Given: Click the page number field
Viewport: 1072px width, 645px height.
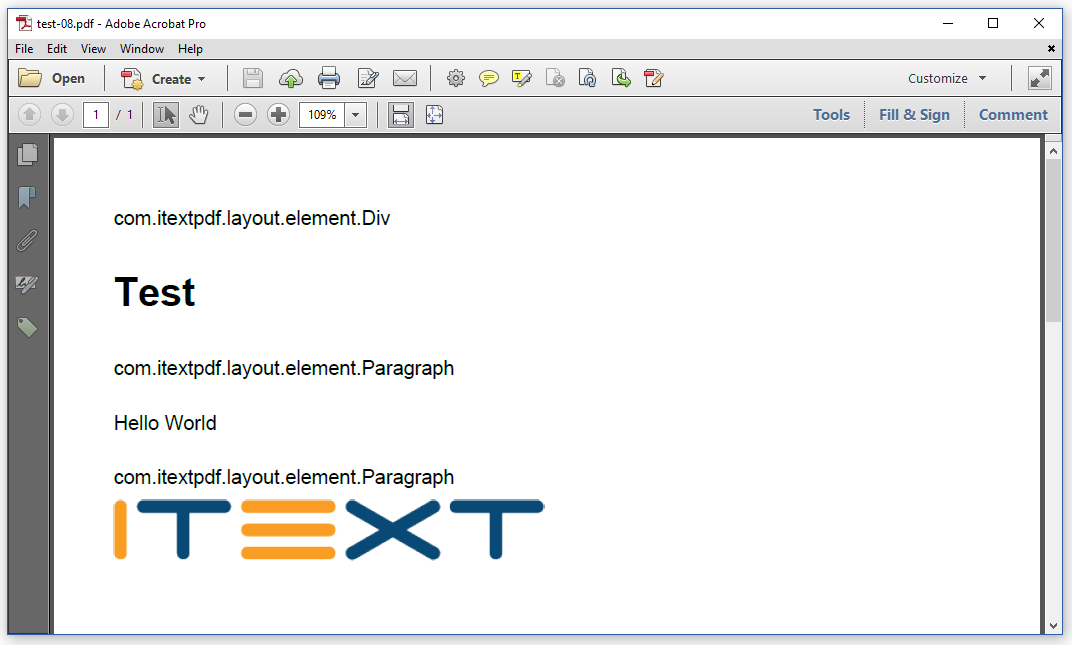Looking at the screenshot, I should coord(96,115).
